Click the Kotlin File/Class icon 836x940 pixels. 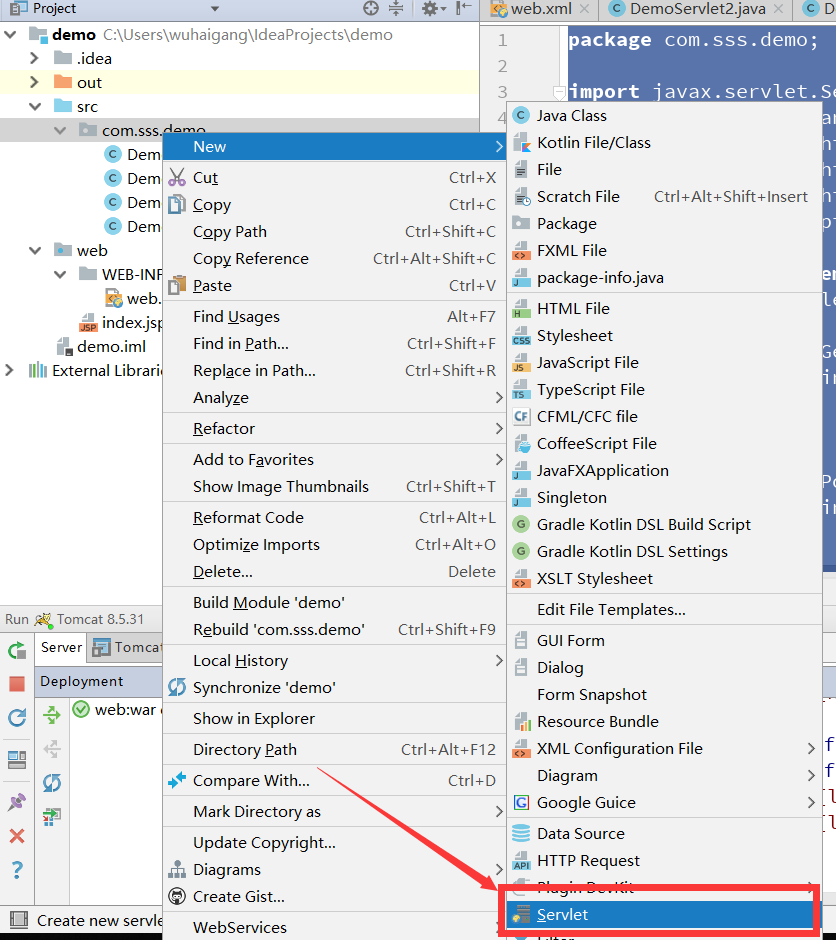pyautogui.click(x=521, y=143)
